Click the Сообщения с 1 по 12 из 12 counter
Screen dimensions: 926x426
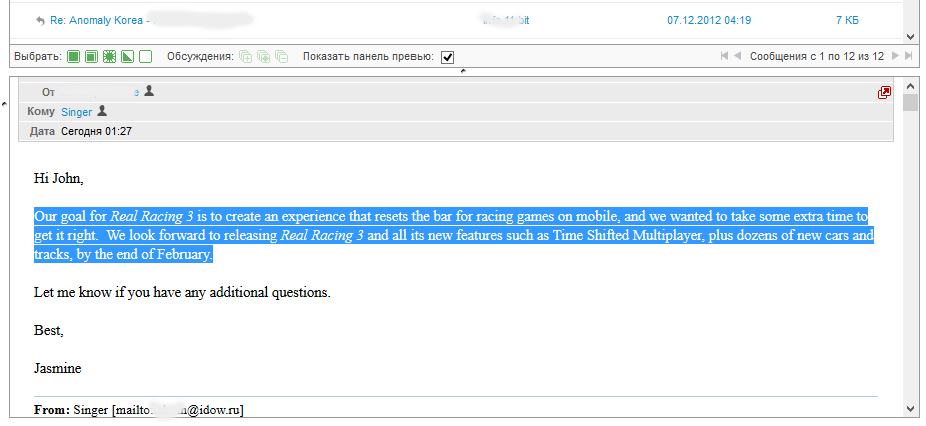817,56
